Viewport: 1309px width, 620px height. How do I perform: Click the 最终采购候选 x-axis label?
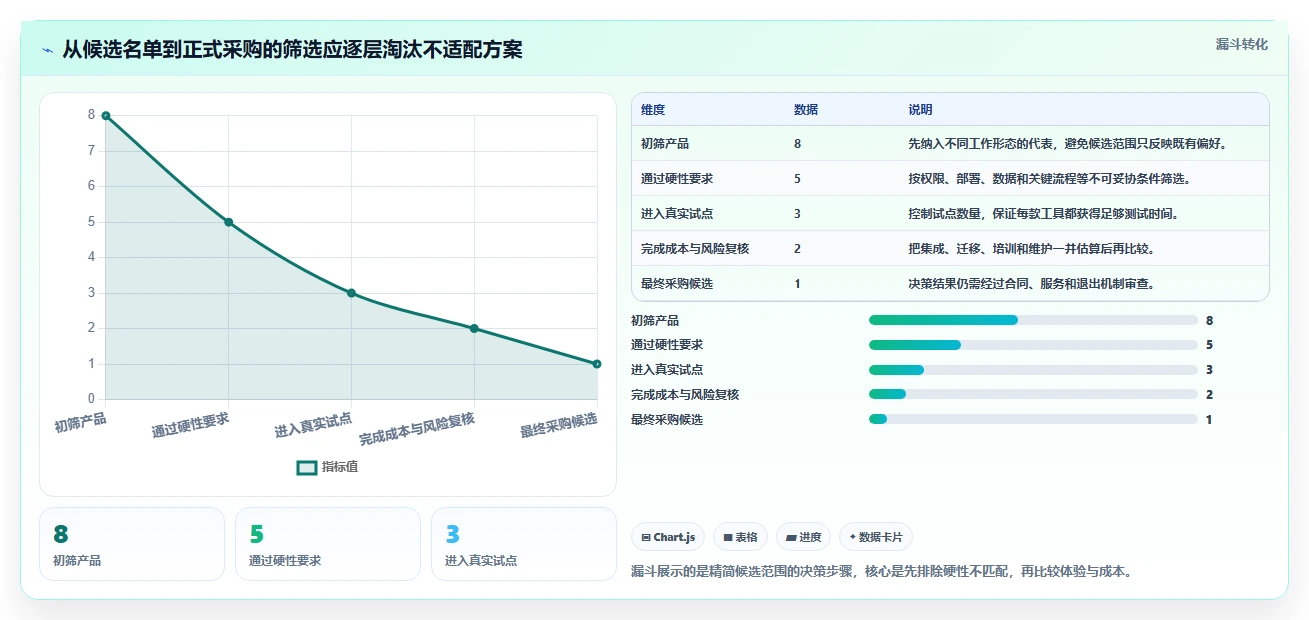558,425
